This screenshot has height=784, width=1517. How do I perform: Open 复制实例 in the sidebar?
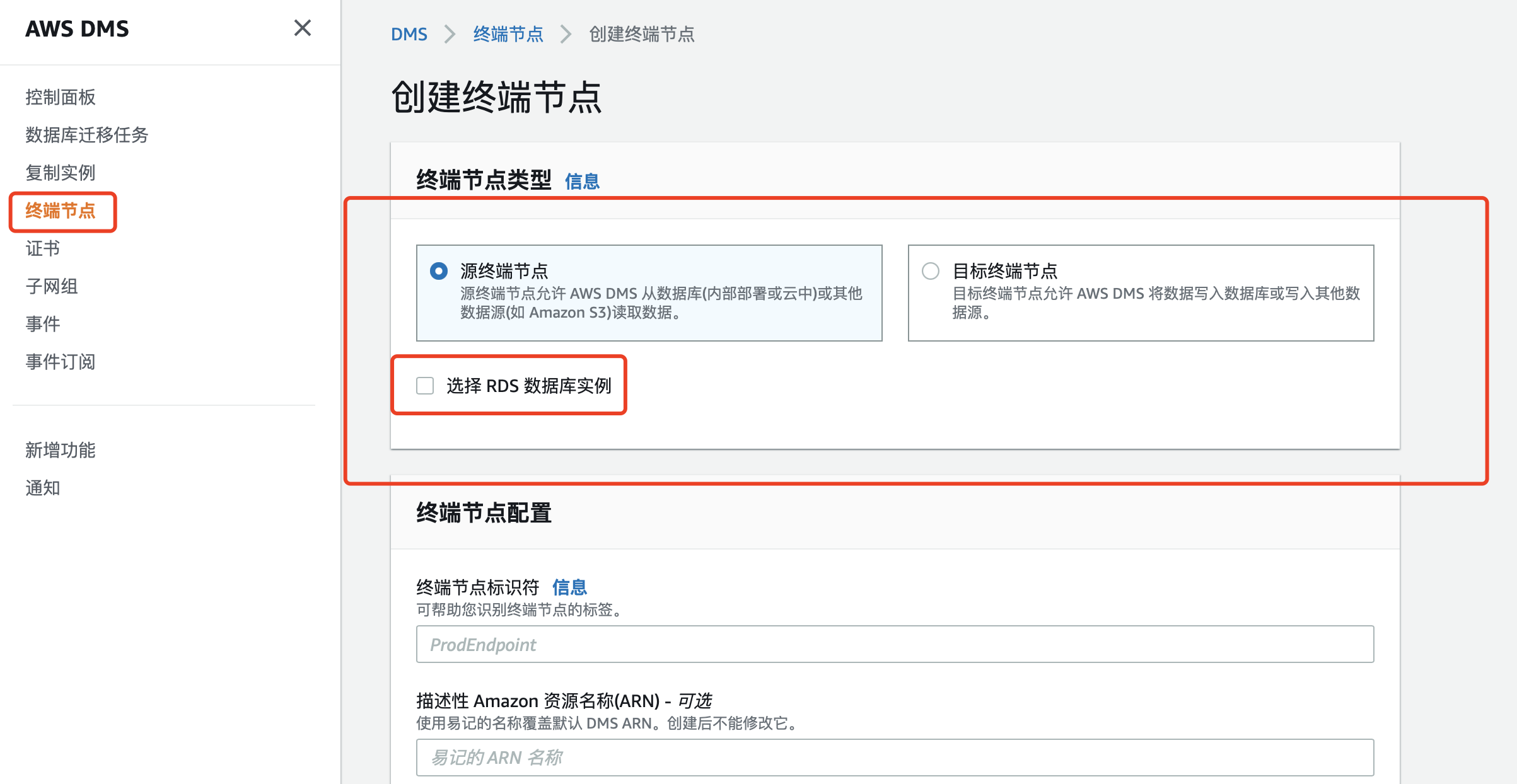(x=60, y=173)
